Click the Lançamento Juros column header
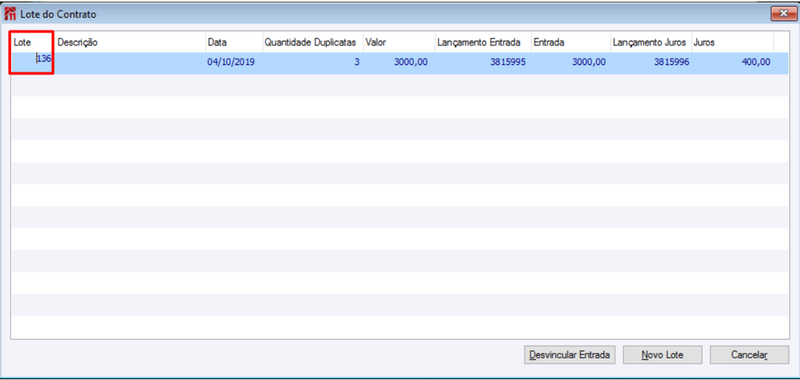 [651, 43]
